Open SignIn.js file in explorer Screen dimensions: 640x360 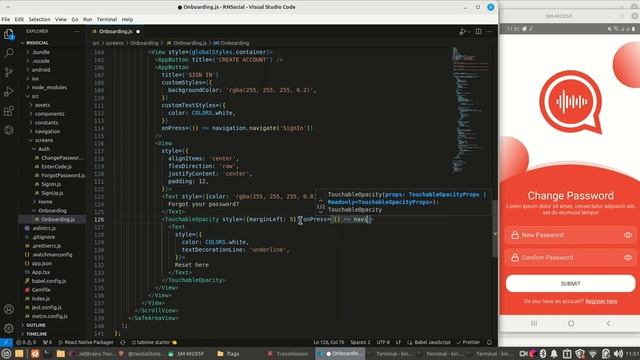coord(51,184)
